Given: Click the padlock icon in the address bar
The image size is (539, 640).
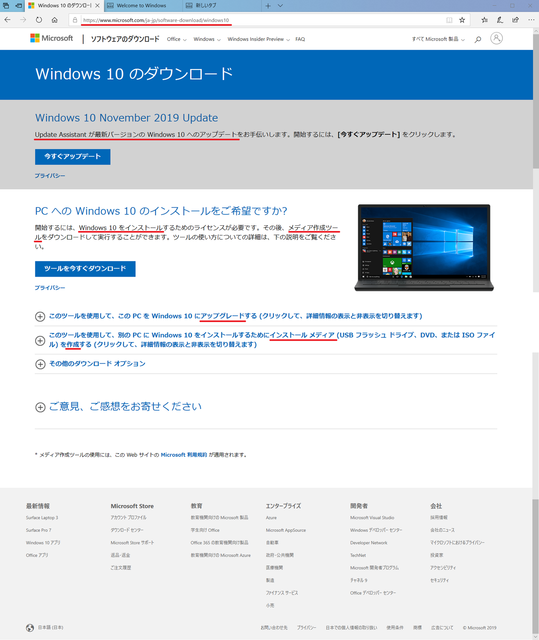Looking at the screenshot, I should coord(75,20).
